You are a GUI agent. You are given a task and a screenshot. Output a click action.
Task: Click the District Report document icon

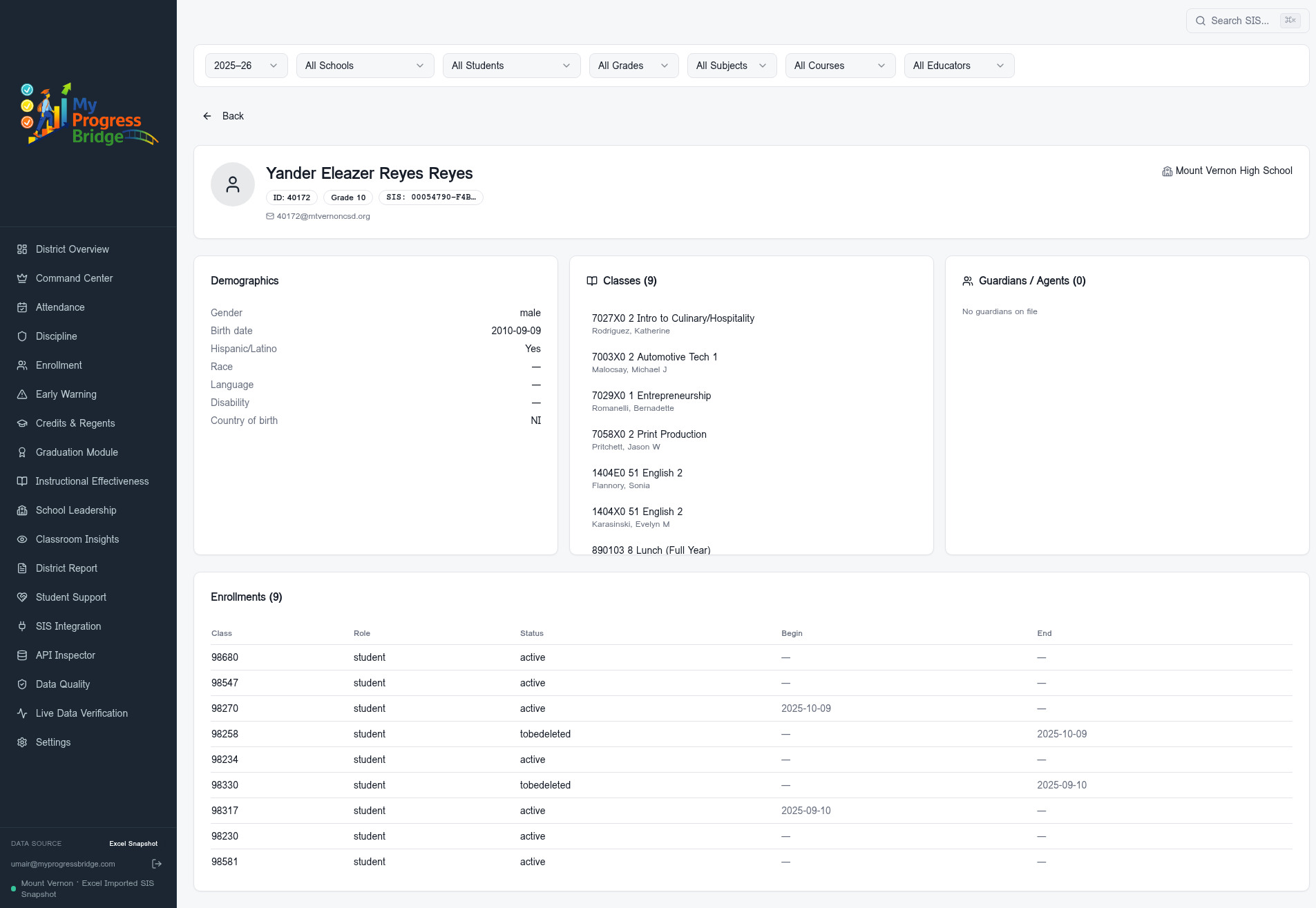(22, 568)
